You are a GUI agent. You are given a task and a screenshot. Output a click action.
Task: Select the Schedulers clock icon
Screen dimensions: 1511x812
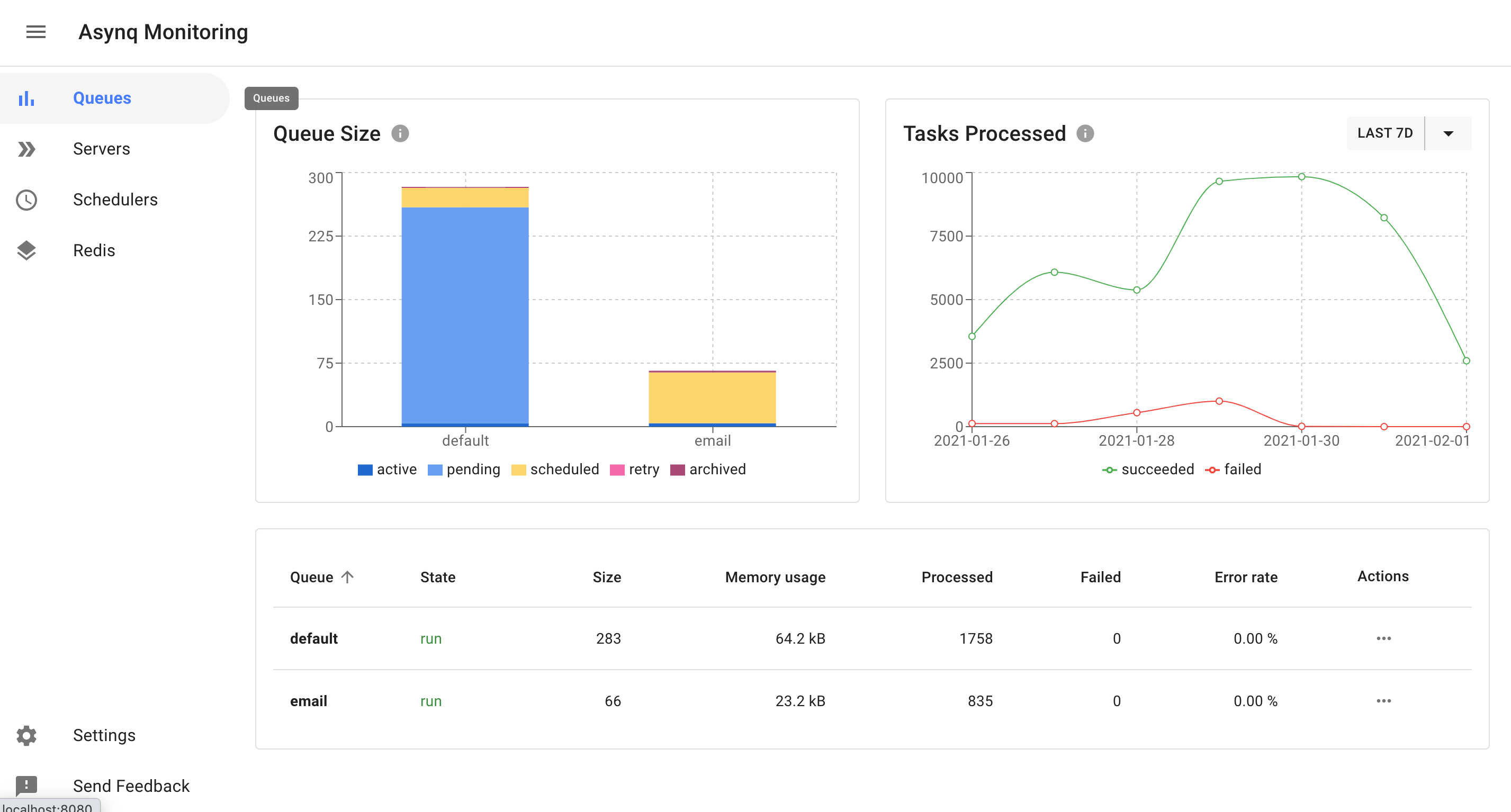click(x=26, y=200)
